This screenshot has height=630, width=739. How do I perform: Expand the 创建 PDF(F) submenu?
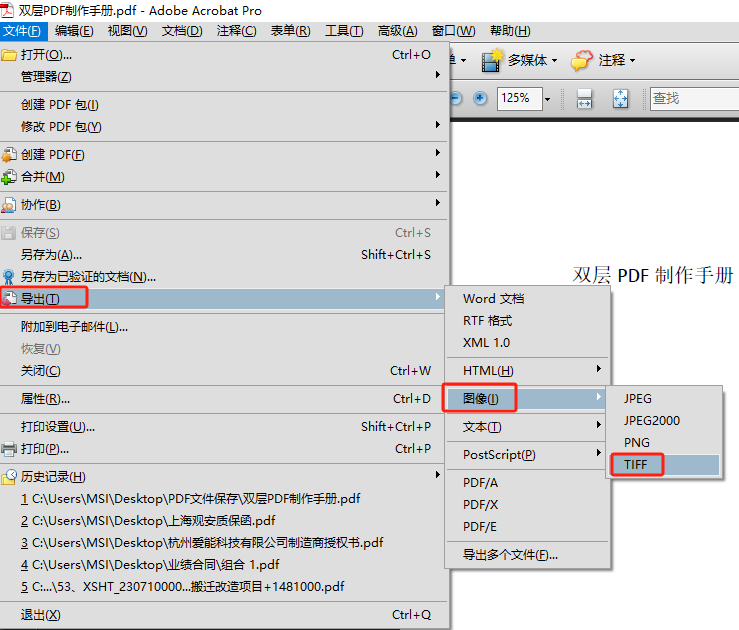coord(224,155)
